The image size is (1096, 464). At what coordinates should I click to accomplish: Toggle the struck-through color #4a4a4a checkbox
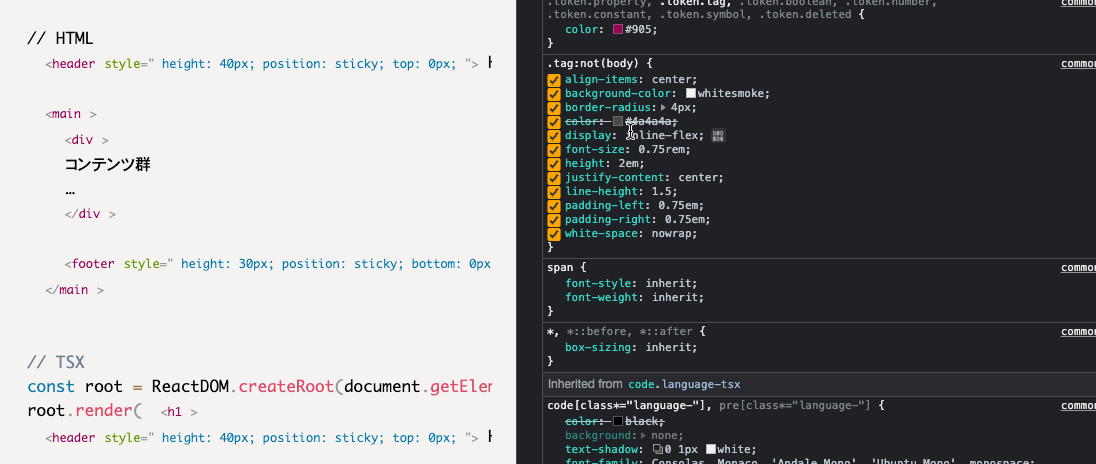(x=554, y=122)
